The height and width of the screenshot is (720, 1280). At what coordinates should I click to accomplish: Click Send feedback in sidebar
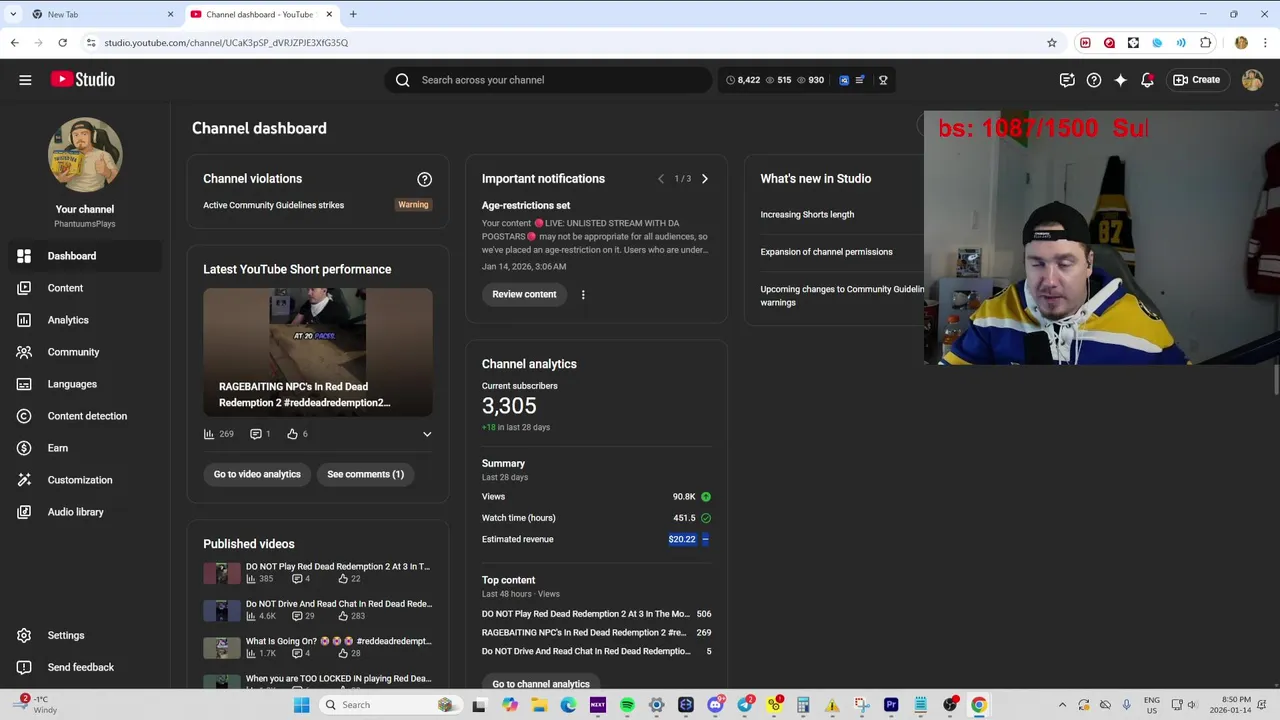tap(85, 667)
